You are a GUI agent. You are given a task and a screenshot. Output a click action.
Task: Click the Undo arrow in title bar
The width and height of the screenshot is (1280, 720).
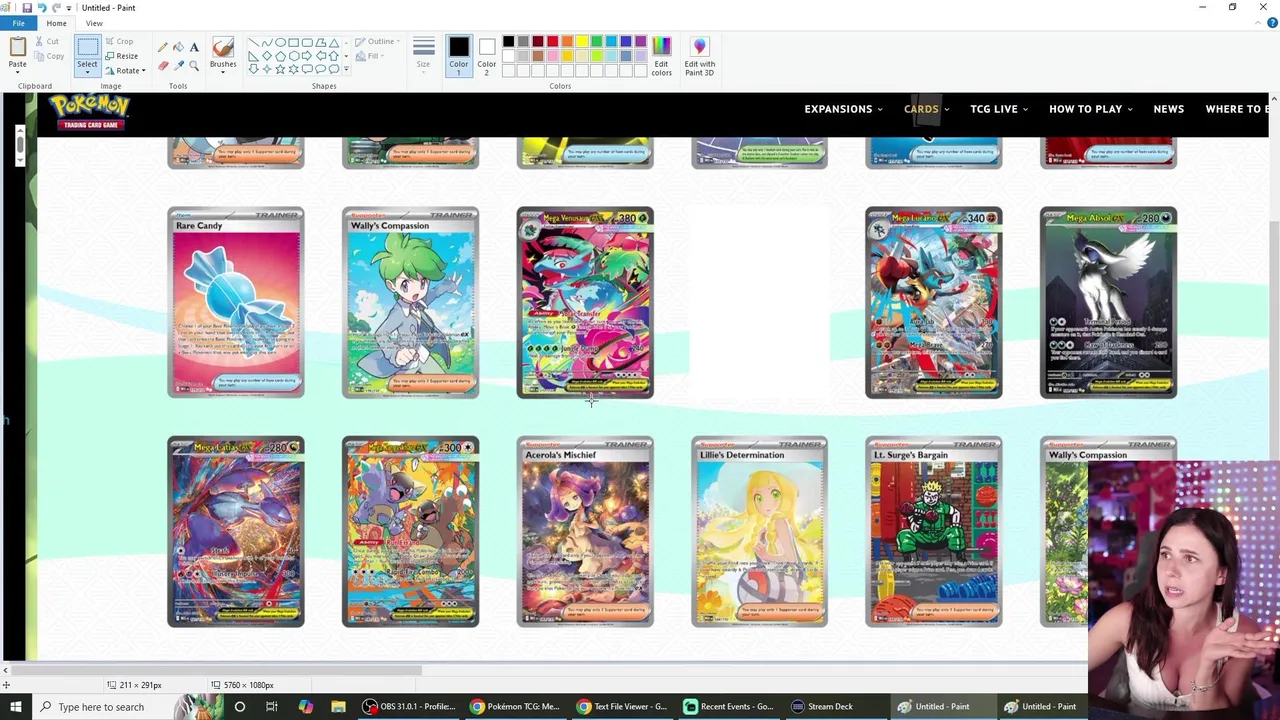point(42,8)
